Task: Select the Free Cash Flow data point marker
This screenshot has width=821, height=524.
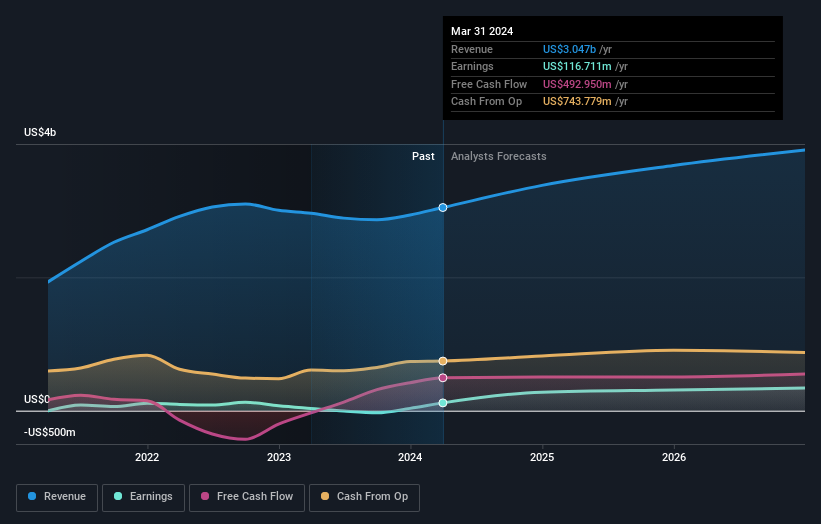Action: (x=443, y=378)
